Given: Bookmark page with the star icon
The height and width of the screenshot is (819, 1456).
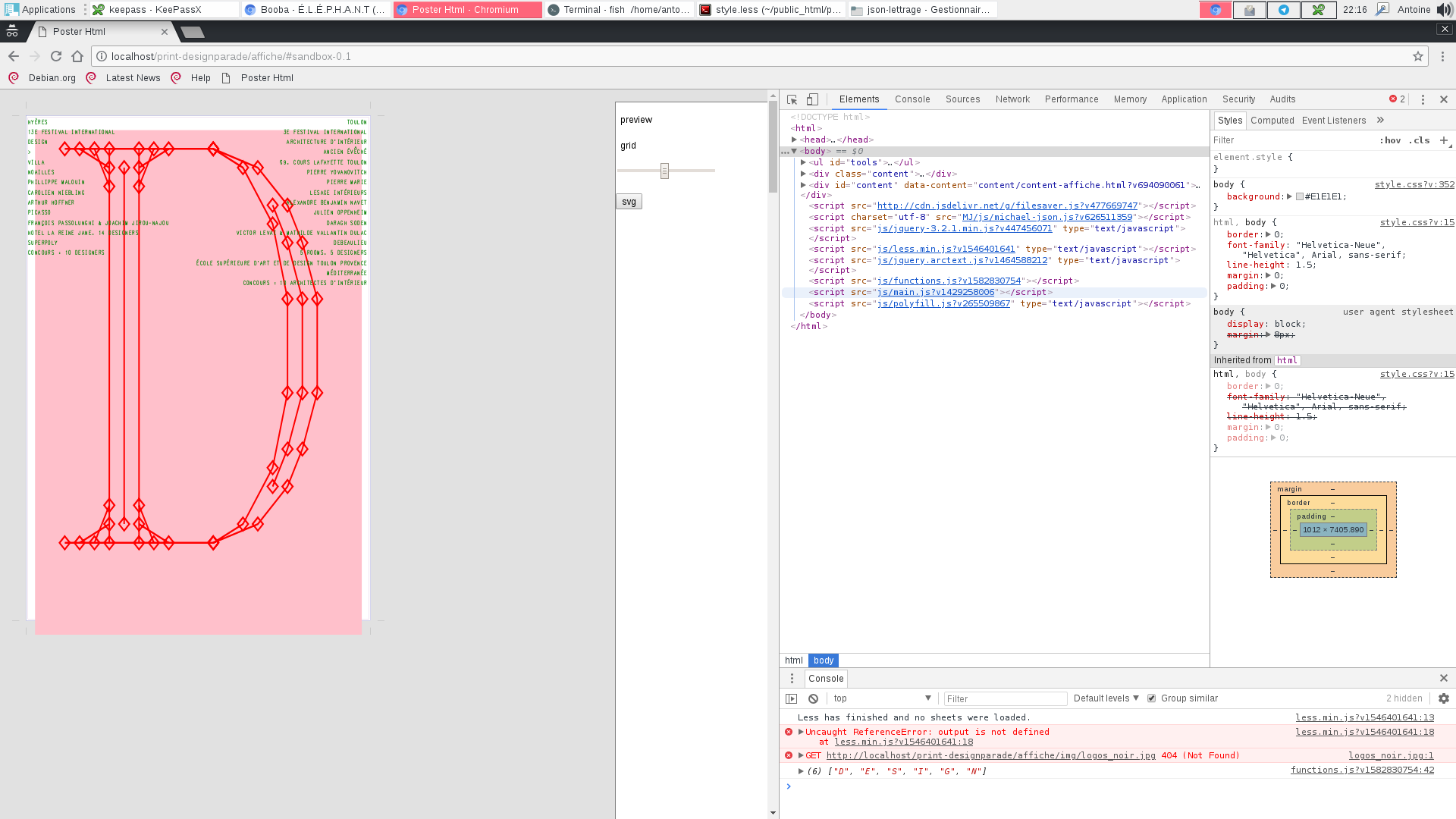Looking at the screenshot, I should [x=1417, y=56].
